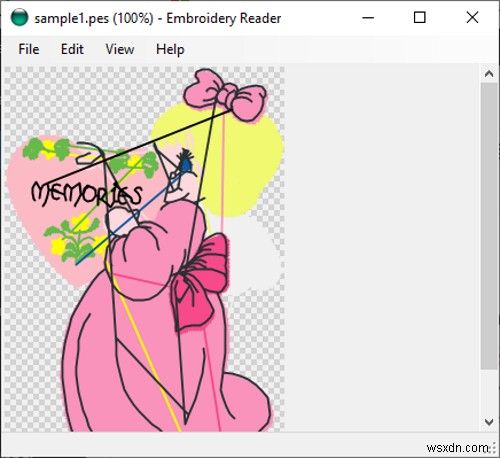Open the File menu
Viewport: 500px width, 458px height.
(29, 49)
